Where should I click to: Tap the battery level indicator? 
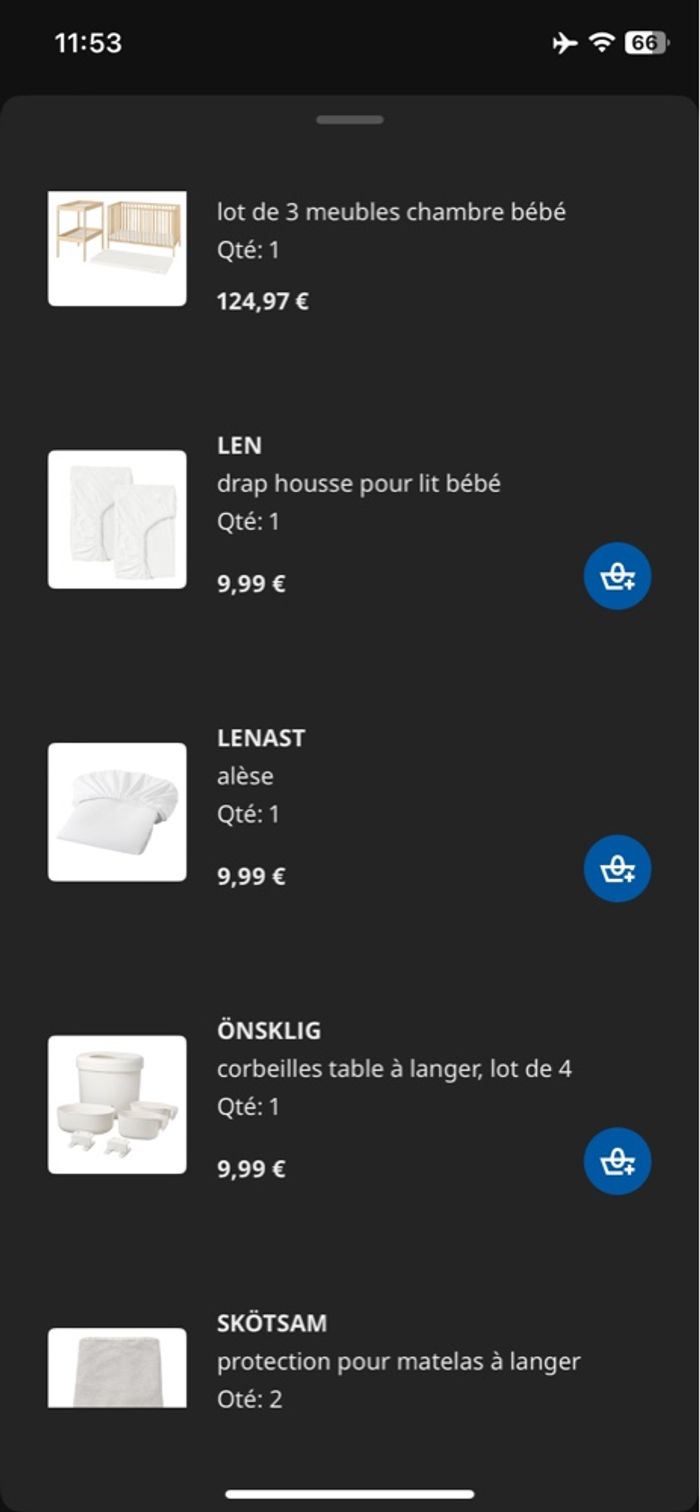[x=646, y=43]
